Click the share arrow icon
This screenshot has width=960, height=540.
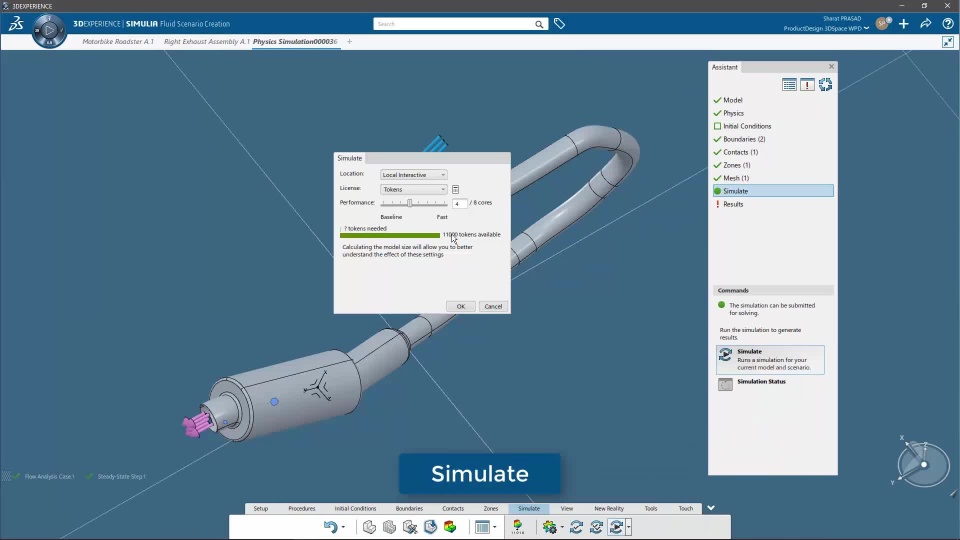[926, 24]
